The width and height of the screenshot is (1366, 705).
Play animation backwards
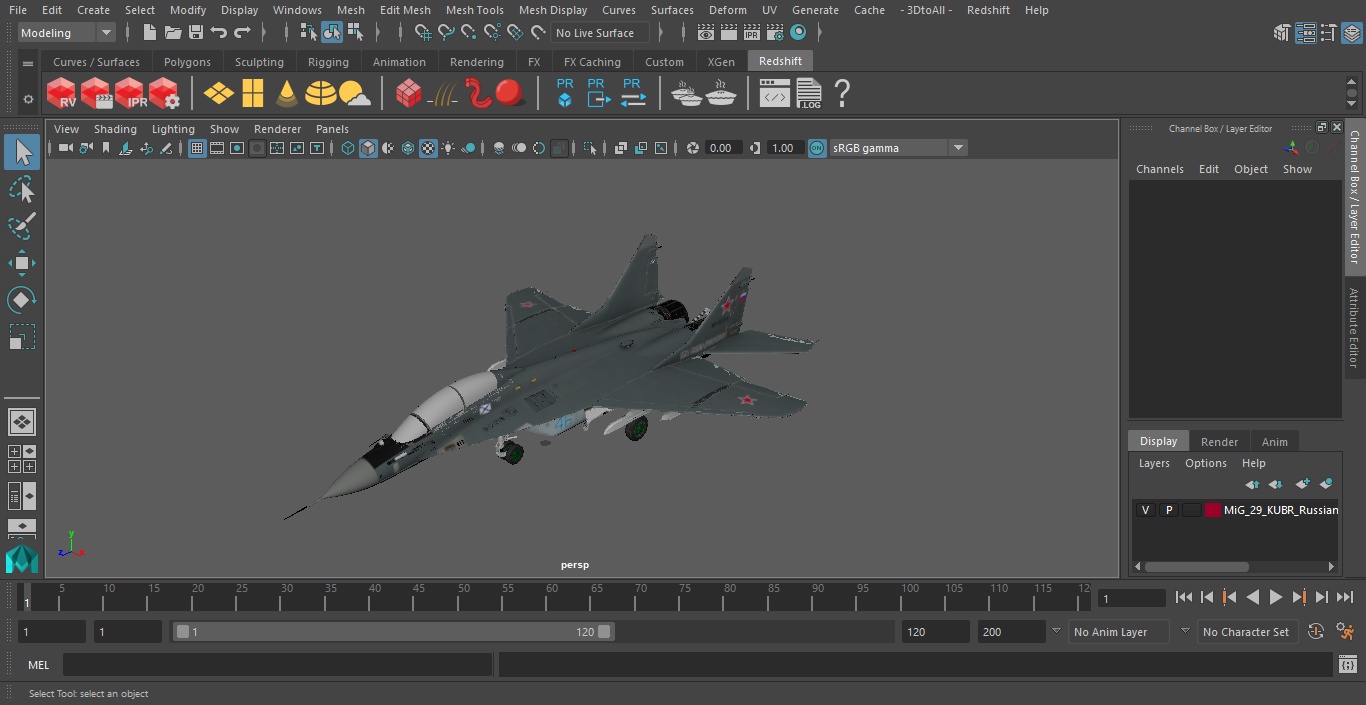click(x=1253, y=597)
